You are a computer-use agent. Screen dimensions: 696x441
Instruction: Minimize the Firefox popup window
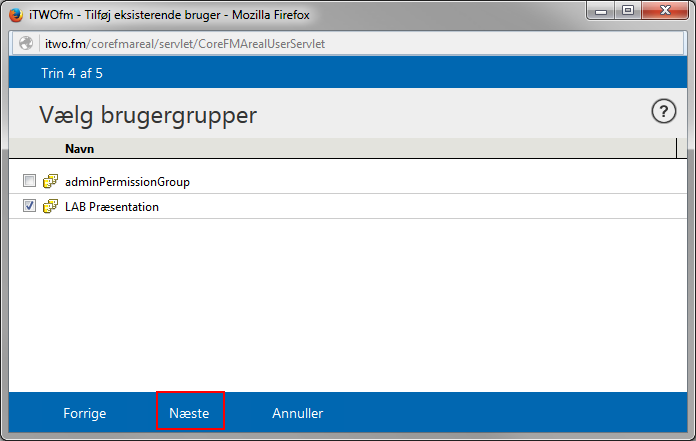point(599,12)
